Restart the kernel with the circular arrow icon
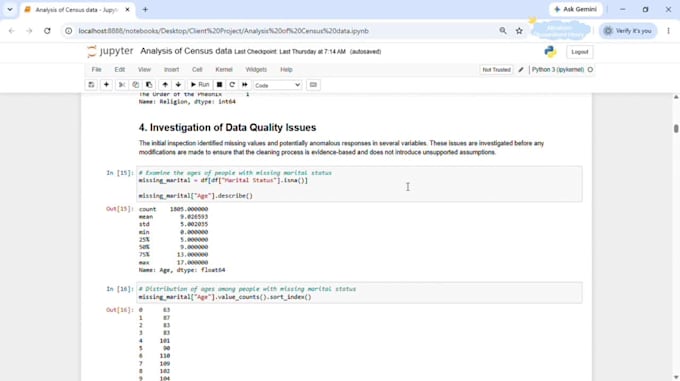 point(232,85)
